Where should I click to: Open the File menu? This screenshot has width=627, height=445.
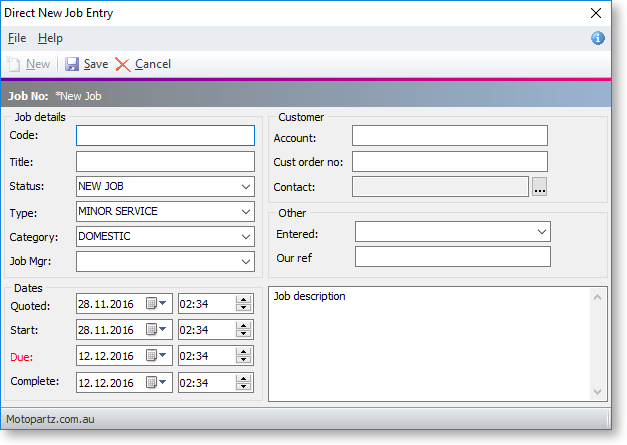(17, 38)
